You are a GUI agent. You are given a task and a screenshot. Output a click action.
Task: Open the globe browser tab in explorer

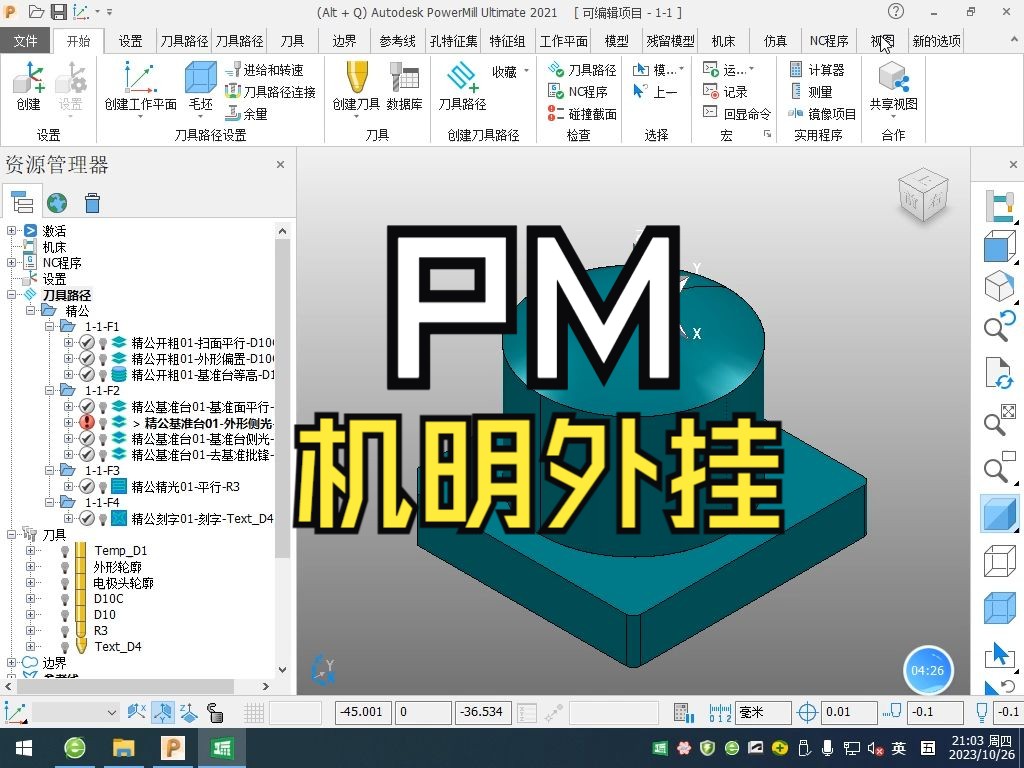[57, 203]
